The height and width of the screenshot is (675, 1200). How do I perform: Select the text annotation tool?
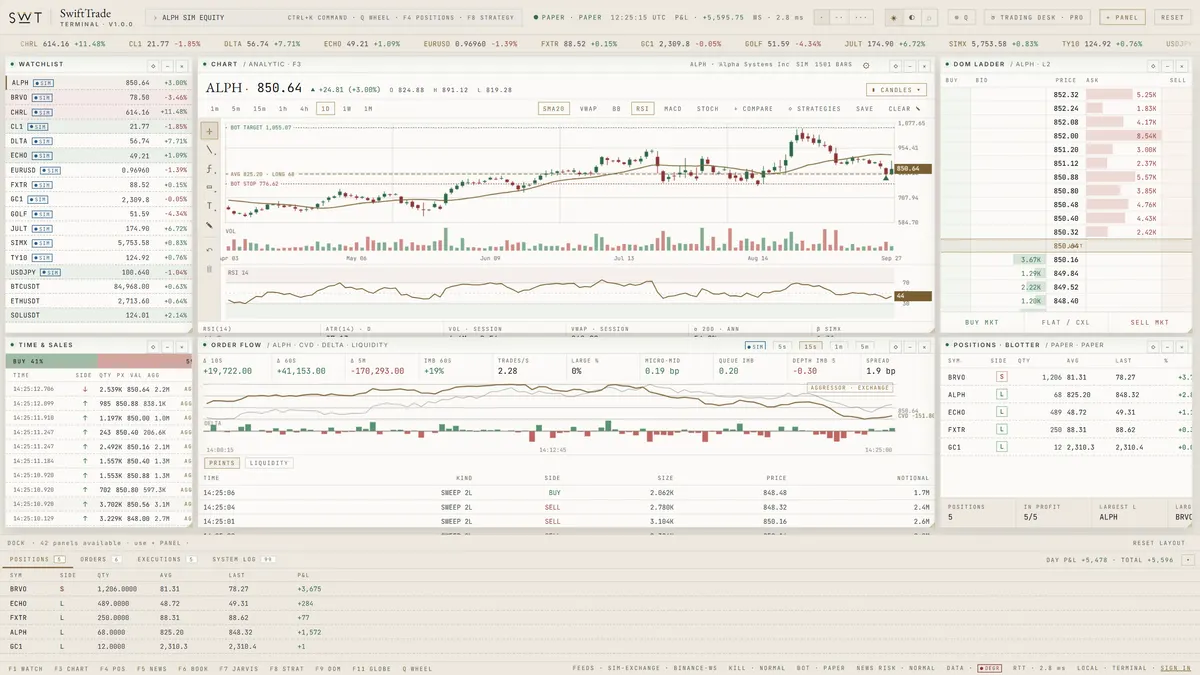210,206
